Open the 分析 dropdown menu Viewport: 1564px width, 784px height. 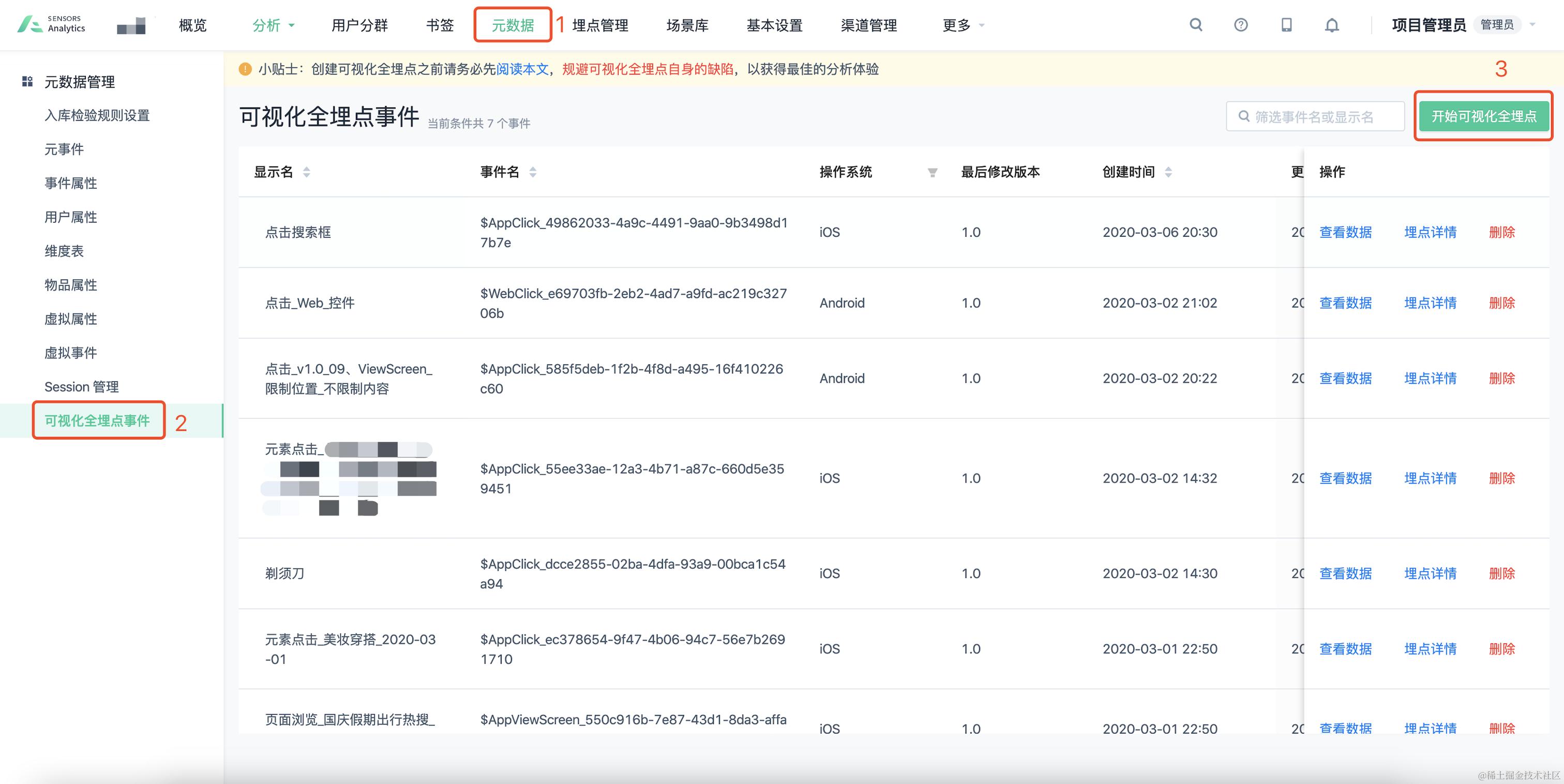point(273,25)
